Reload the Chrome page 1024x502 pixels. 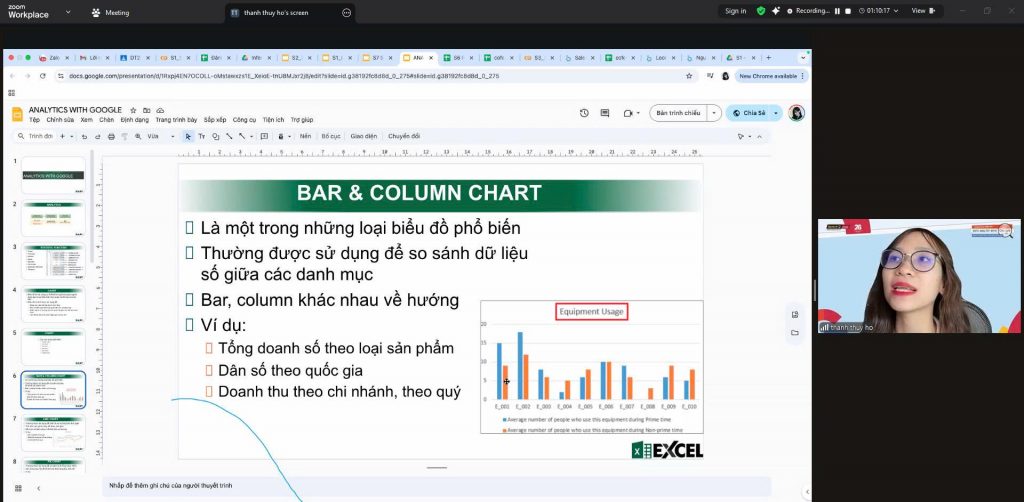pos(43,76)
